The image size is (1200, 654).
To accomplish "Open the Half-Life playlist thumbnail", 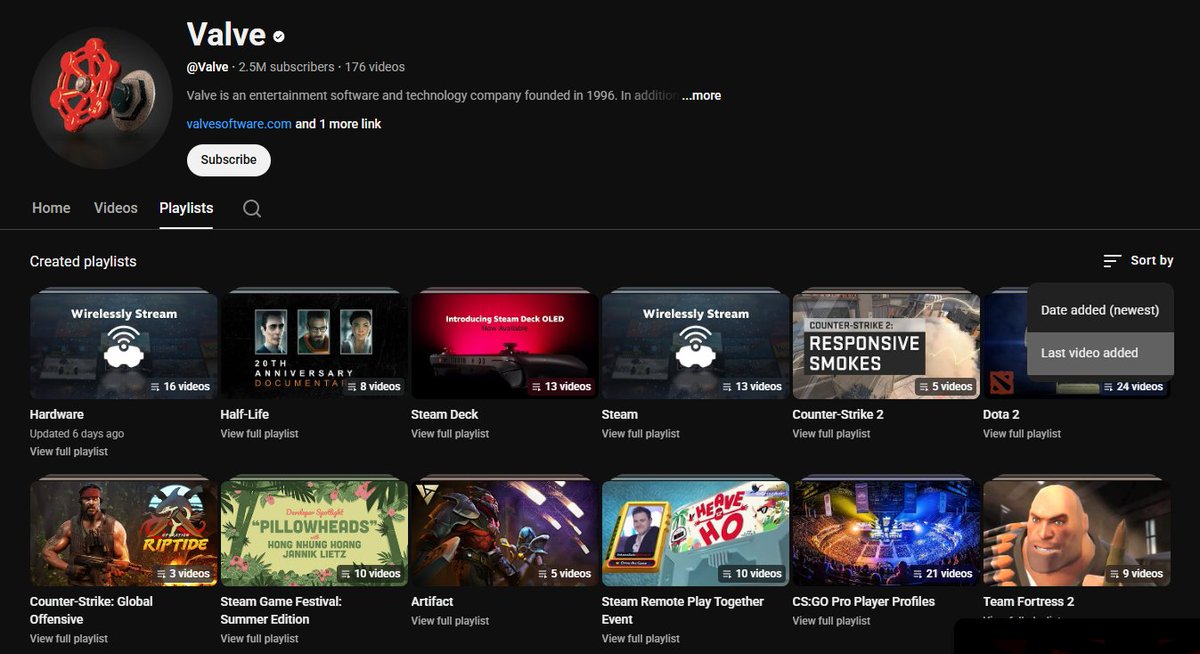I will [x=314, y=346].
